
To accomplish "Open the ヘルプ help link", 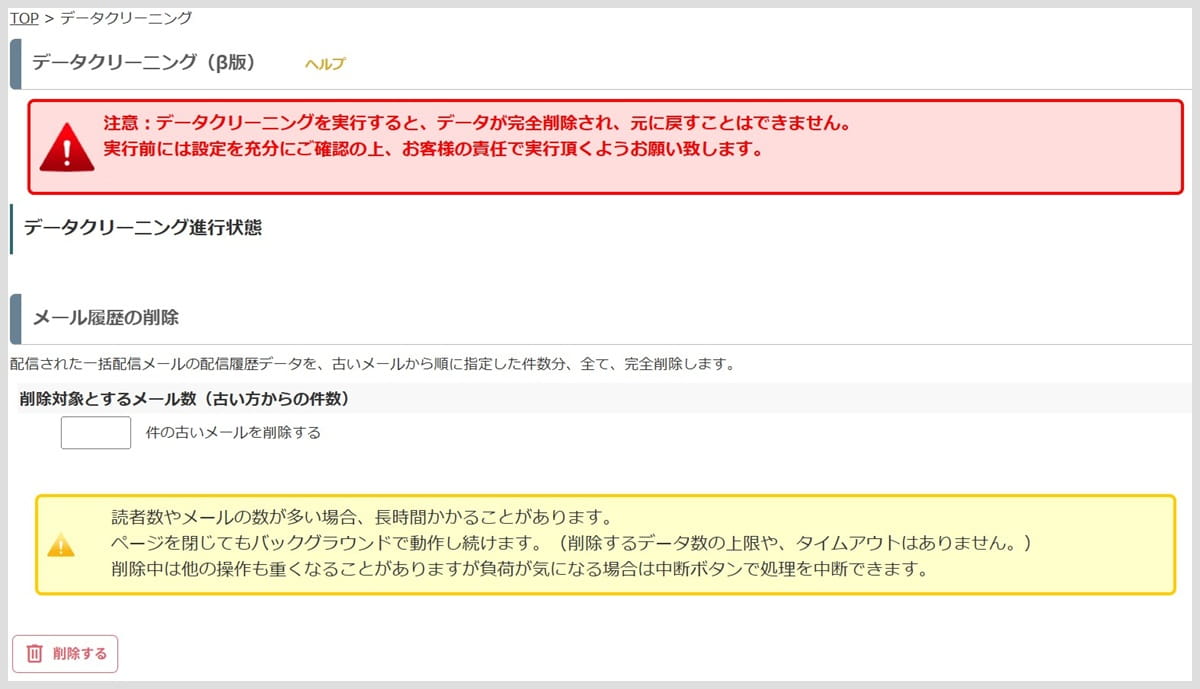I will 325,64.
